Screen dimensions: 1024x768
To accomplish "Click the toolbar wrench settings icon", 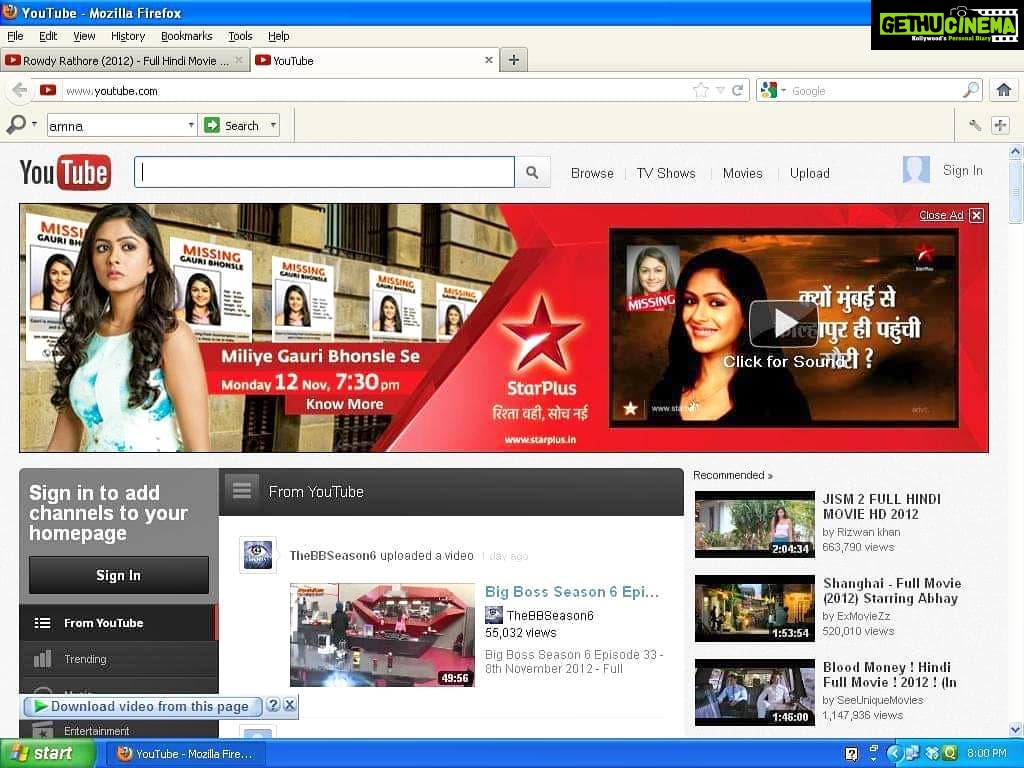I will 974,125.
